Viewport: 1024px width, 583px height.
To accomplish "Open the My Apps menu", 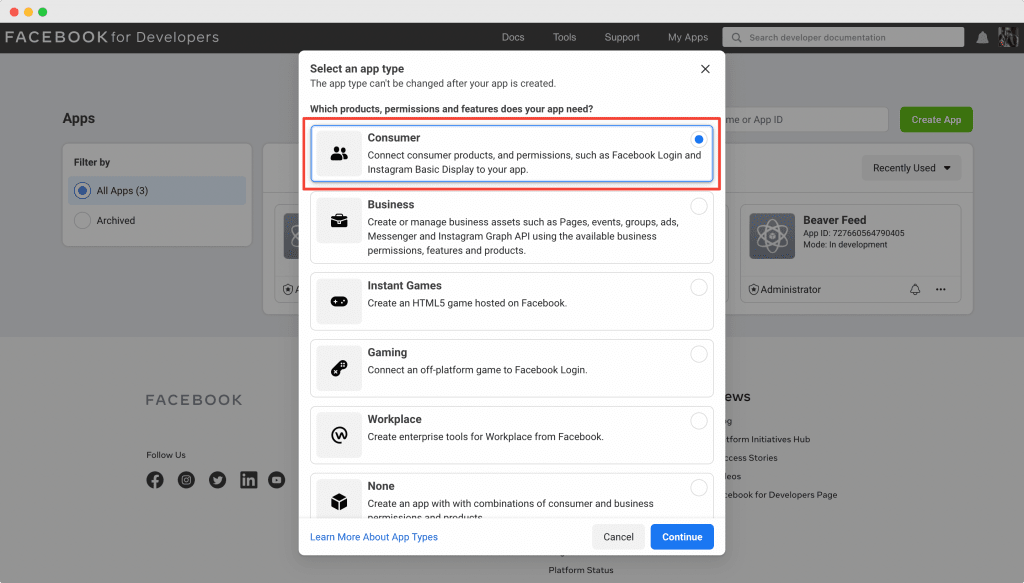I will [688, 37].
